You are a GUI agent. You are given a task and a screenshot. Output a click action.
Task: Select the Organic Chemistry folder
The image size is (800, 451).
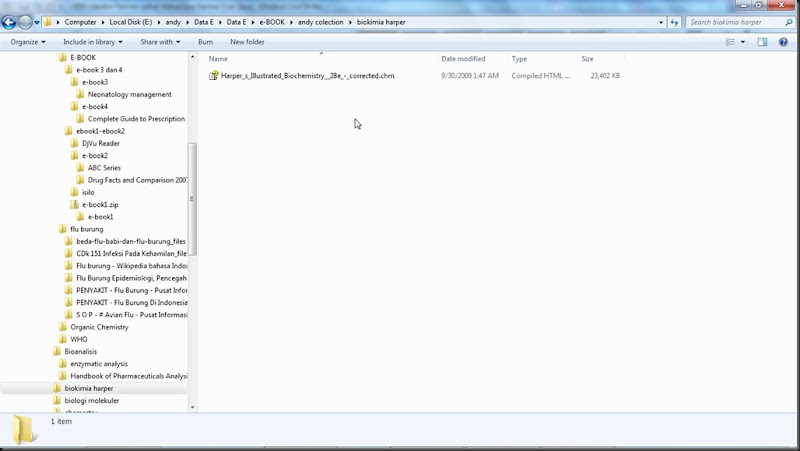(x=99, y=327)
